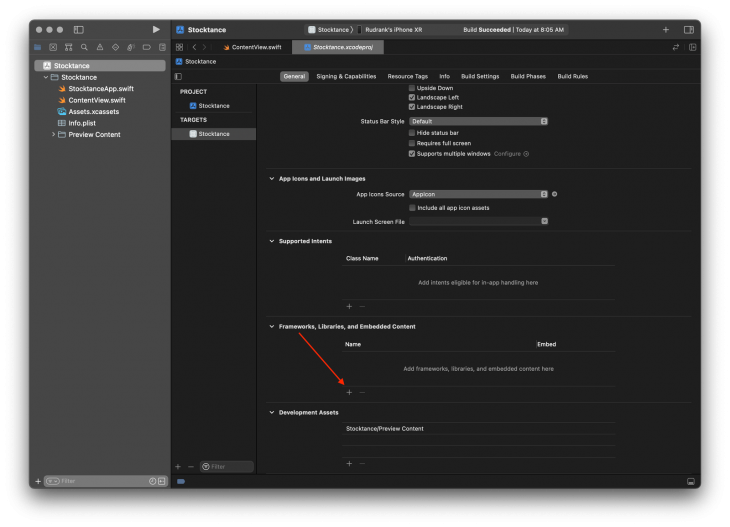The height and width of the screenshot is (527, 730).
Task: Click the Configure link for multiple windows
Action: click(507, 154)
